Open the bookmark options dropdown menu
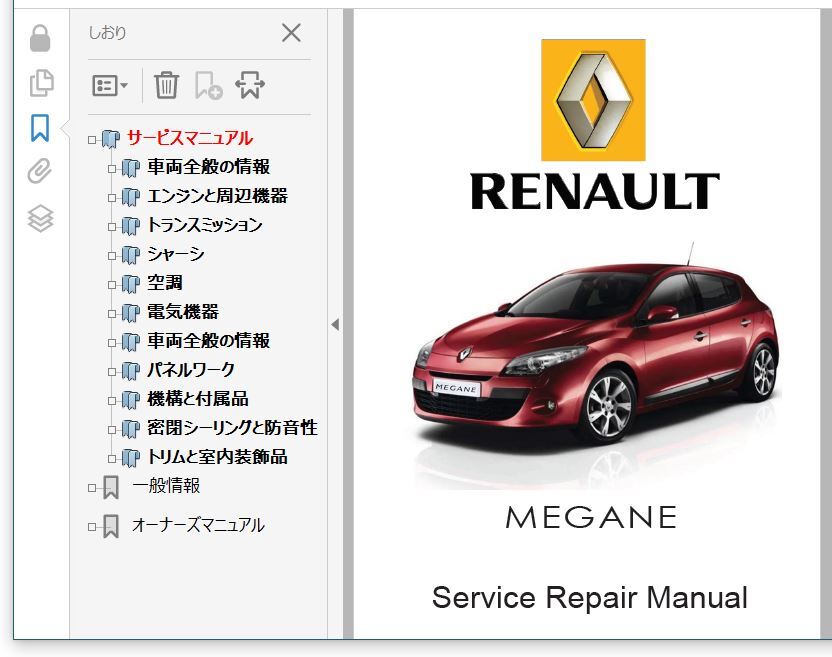832x657 pixels. pos(110,85)
